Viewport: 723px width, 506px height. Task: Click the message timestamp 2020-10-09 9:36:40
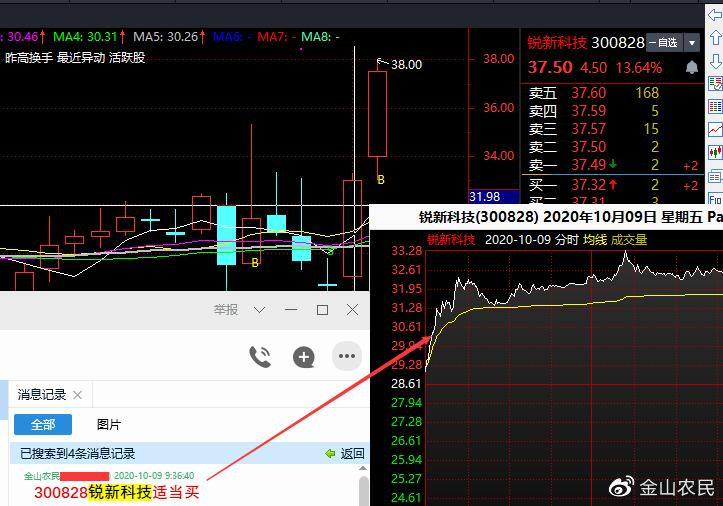(154, 476)
